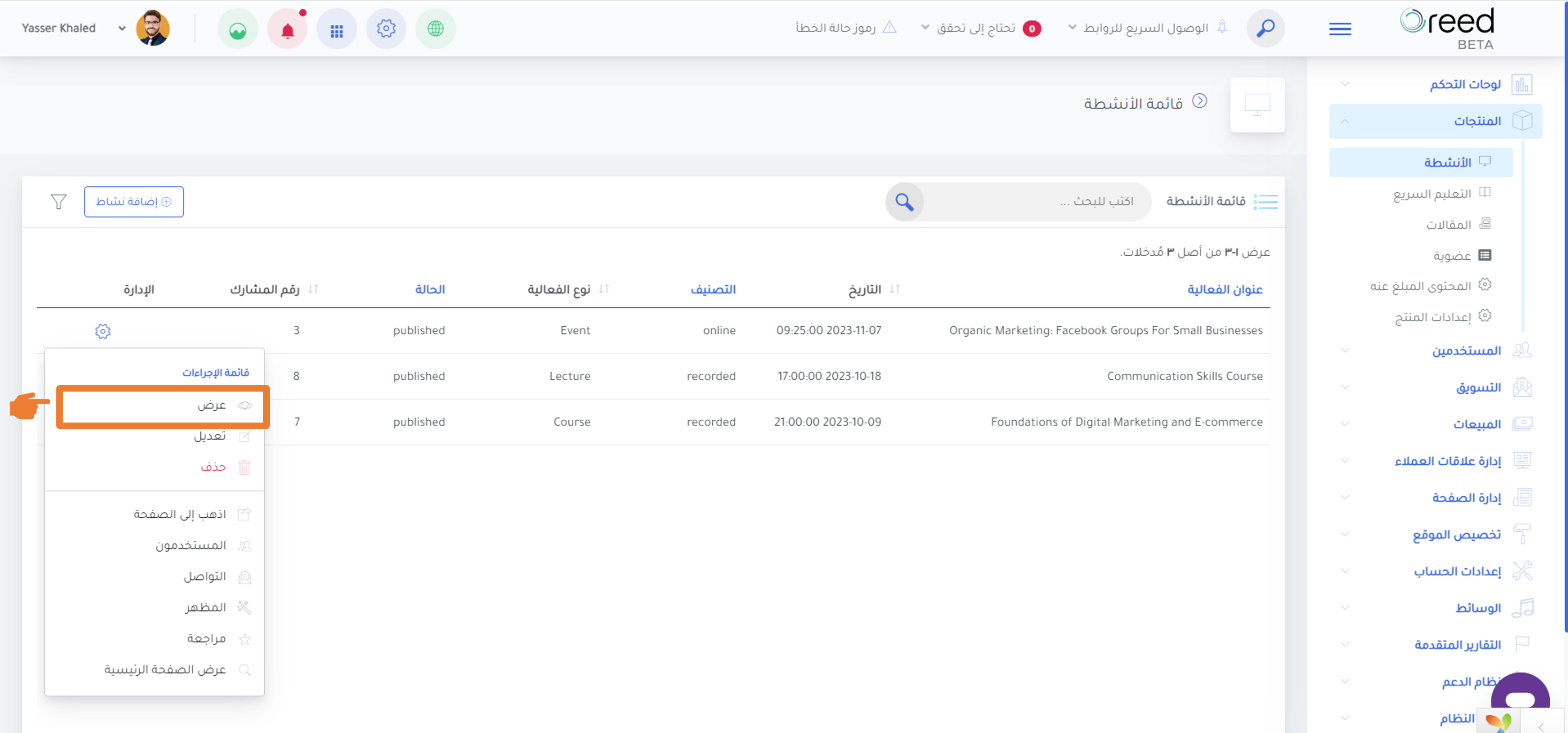Toggle the hamburger sidebar menu
The height and width of the screenshot is (733, 1568).
[1340, 29]
